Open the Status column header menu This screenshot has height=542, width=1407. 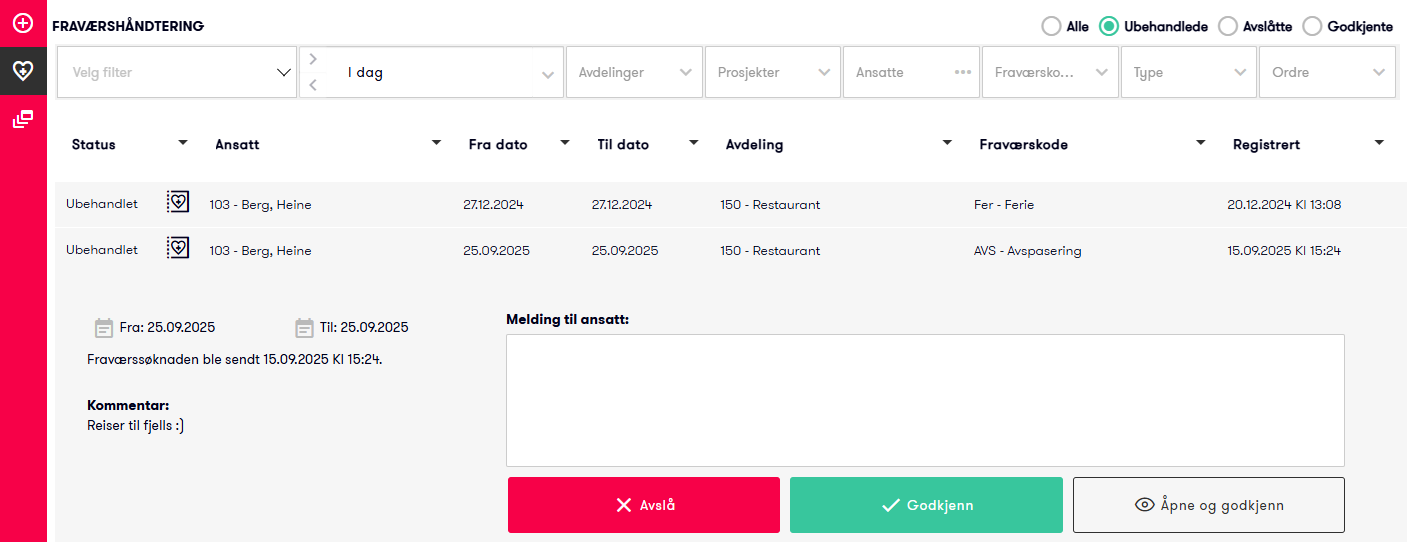click(x=182, y=143)
